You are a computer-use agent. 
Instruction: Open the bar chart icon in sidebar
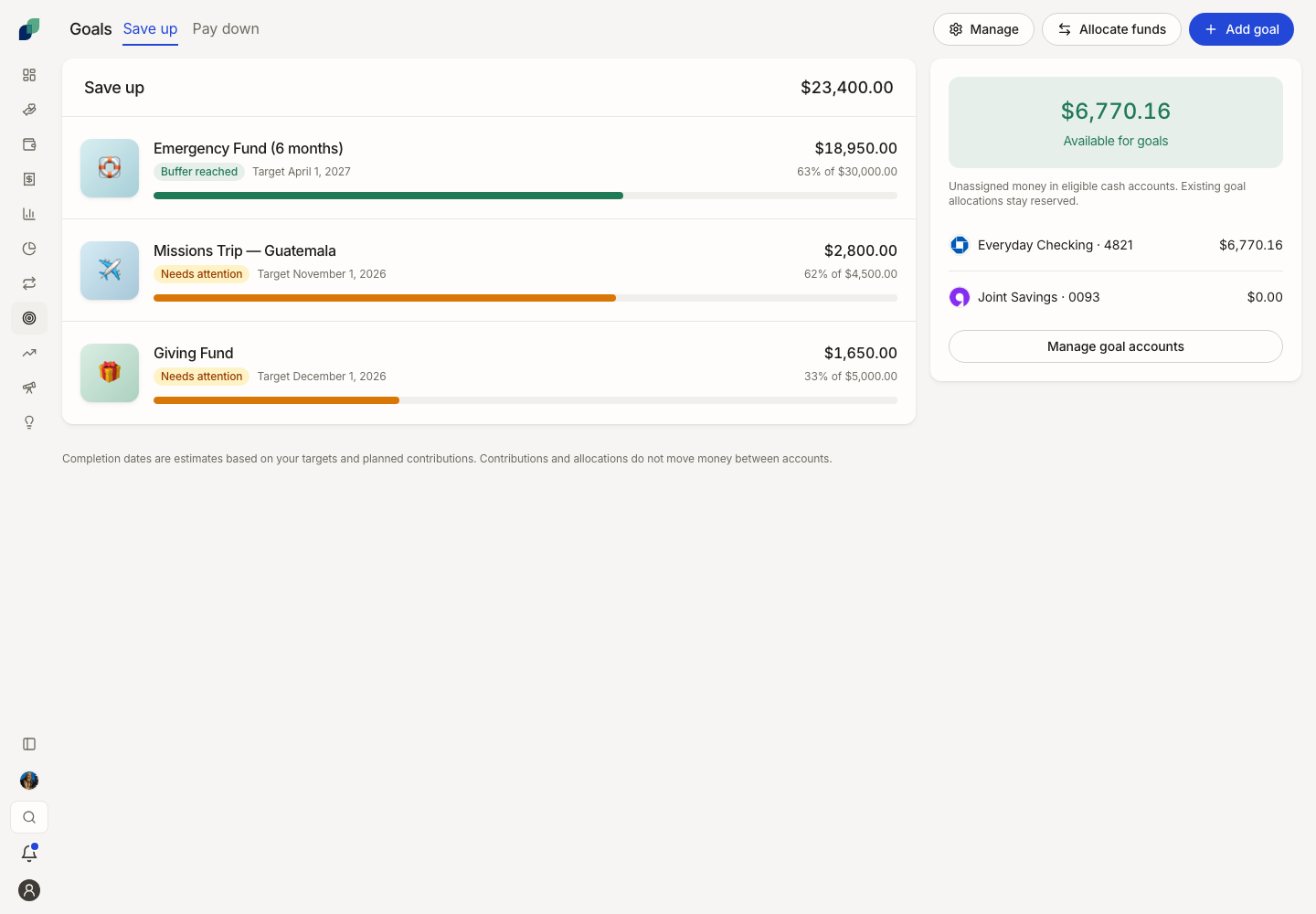pyautogui.click(x=29, y=214)
